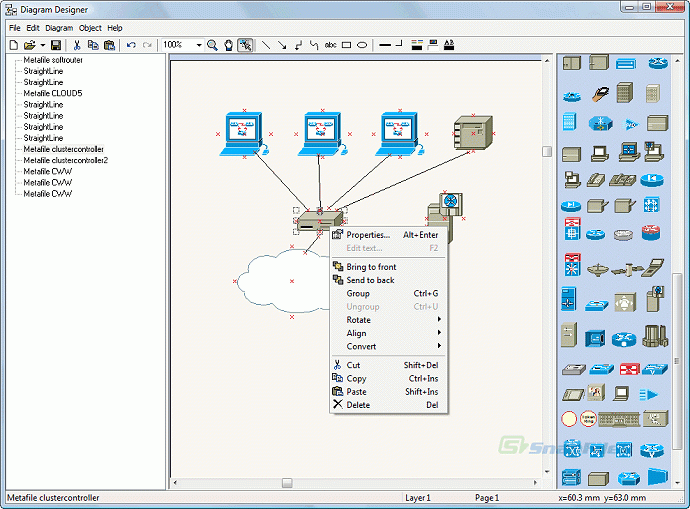Toggle the pan hand tool
The image size is (690, 509).
(x=228, y=45)
